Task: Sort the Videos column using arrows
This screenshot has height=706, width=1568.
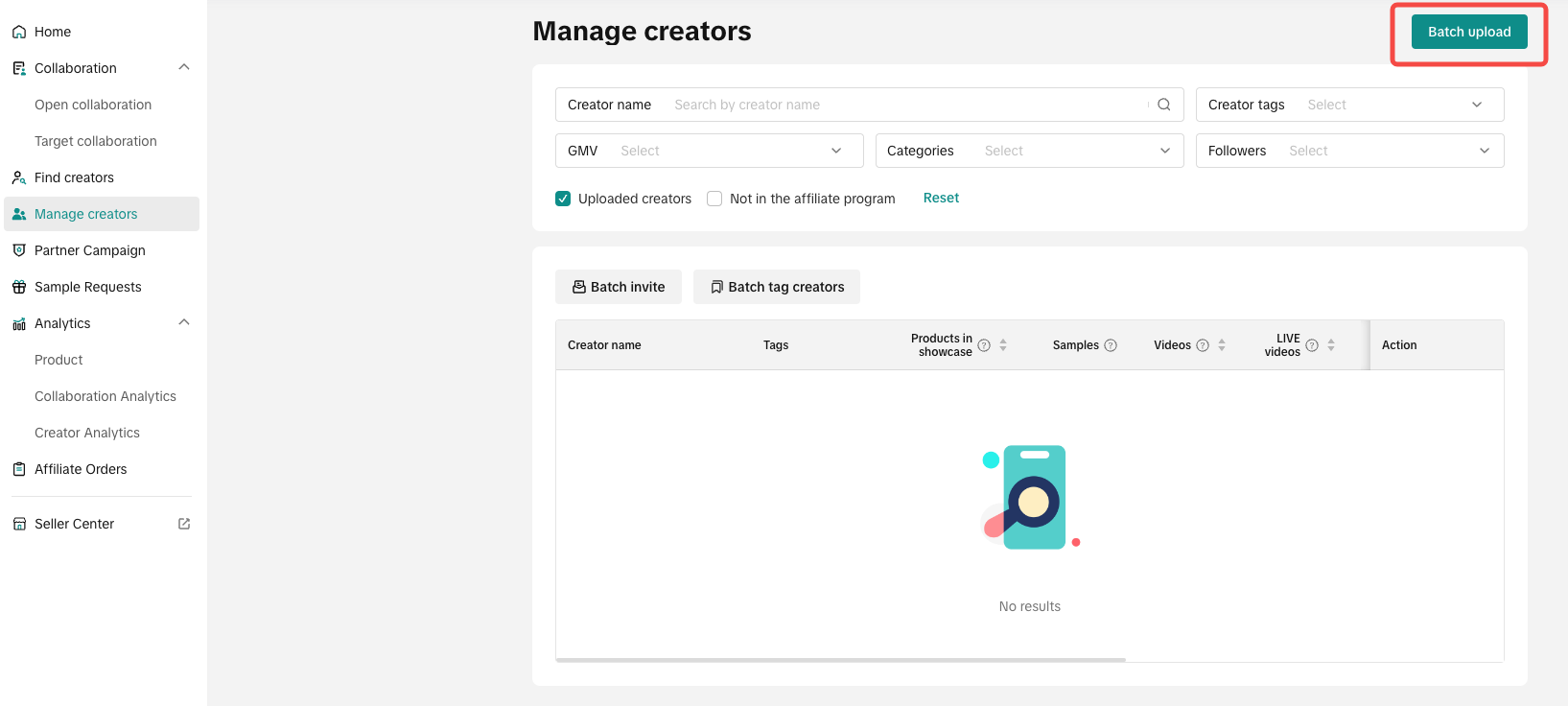Action: (1222, 345)
